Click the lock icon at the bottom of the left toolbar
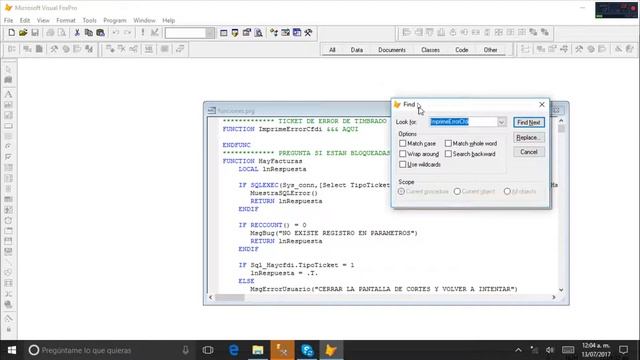640x360 pixels. pyautogui.click(x=8, y=329)
